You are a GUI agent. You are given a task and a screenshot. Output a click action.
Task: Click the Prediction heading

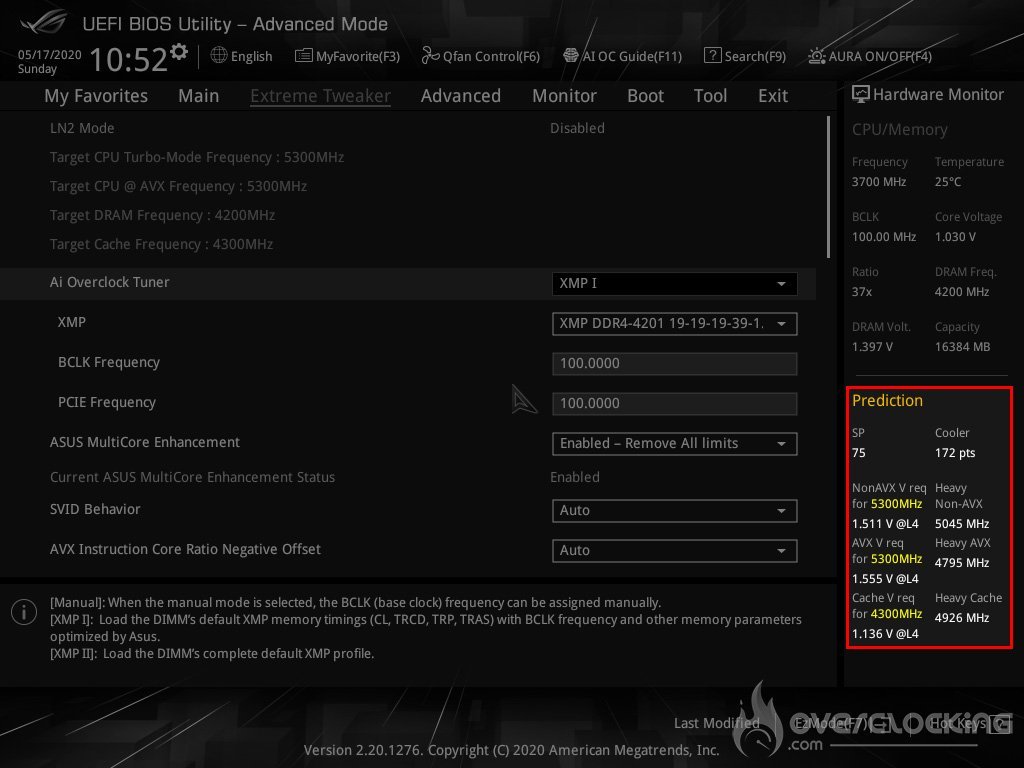point(887,400)
